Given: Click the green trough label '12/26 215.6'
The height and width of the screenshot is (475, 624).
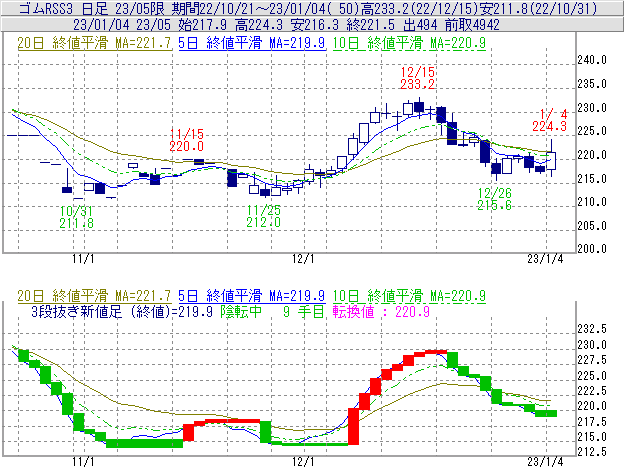Looking at the screenshot, I should 494,199.
